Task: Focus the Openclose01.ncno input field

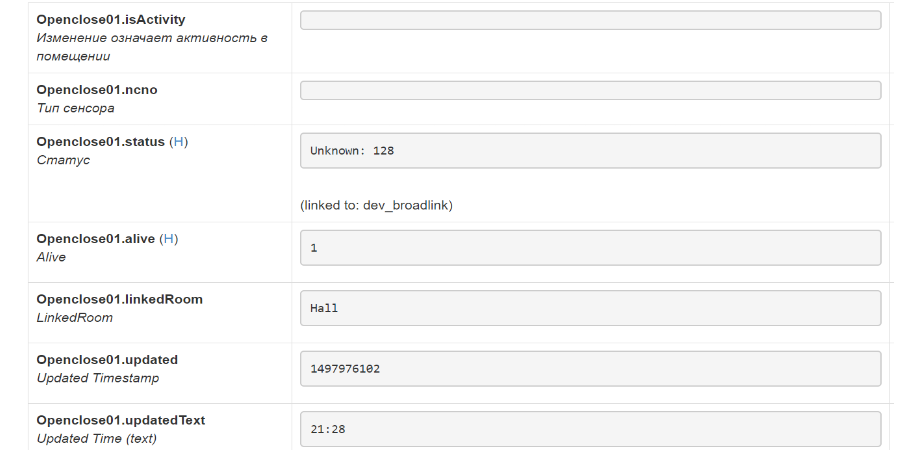Action: [x=590, y=90]
